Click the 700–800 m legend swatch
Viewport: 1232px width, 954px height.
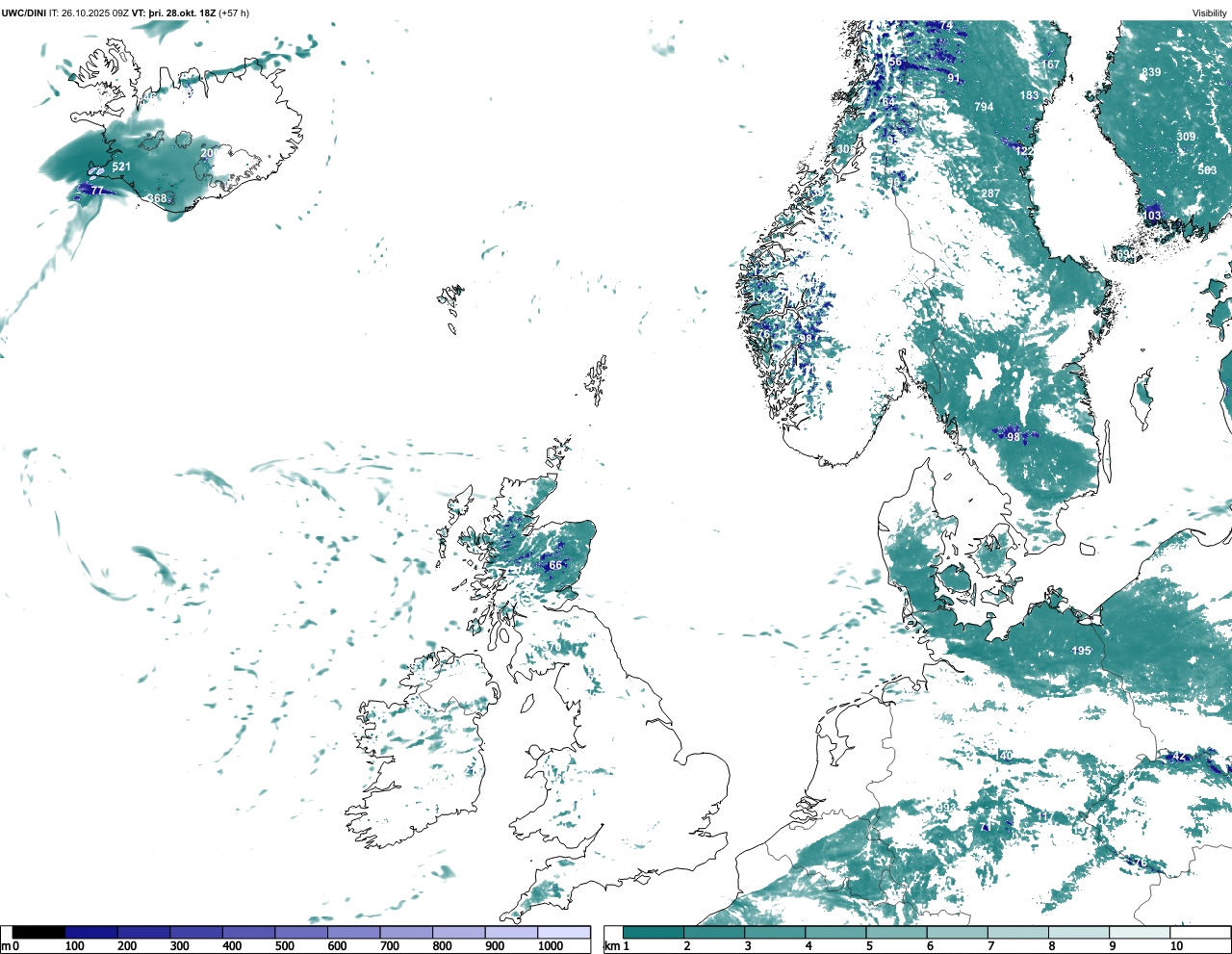click(406, 932)
